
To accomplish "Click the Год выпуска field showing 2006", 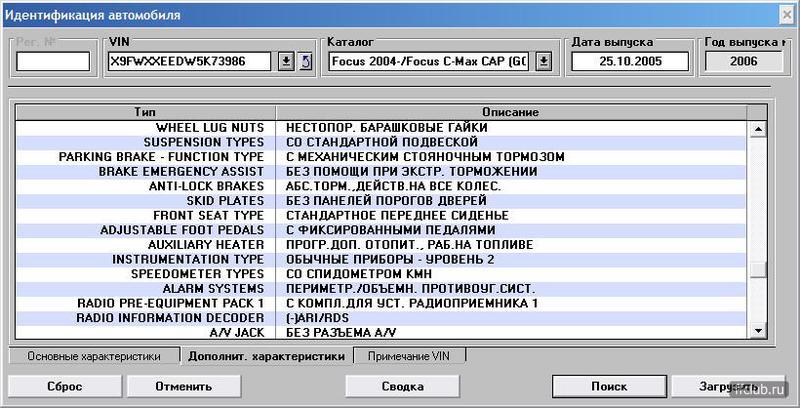I will 743,62.
